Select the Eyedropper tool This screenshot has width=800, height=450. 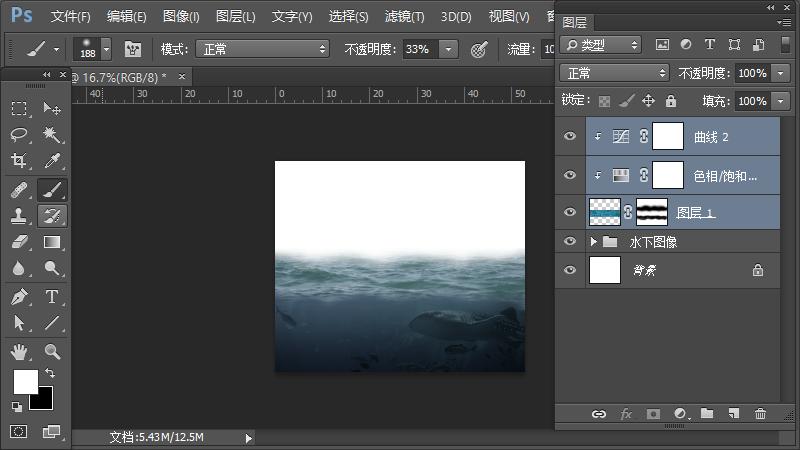coord(52,161)
